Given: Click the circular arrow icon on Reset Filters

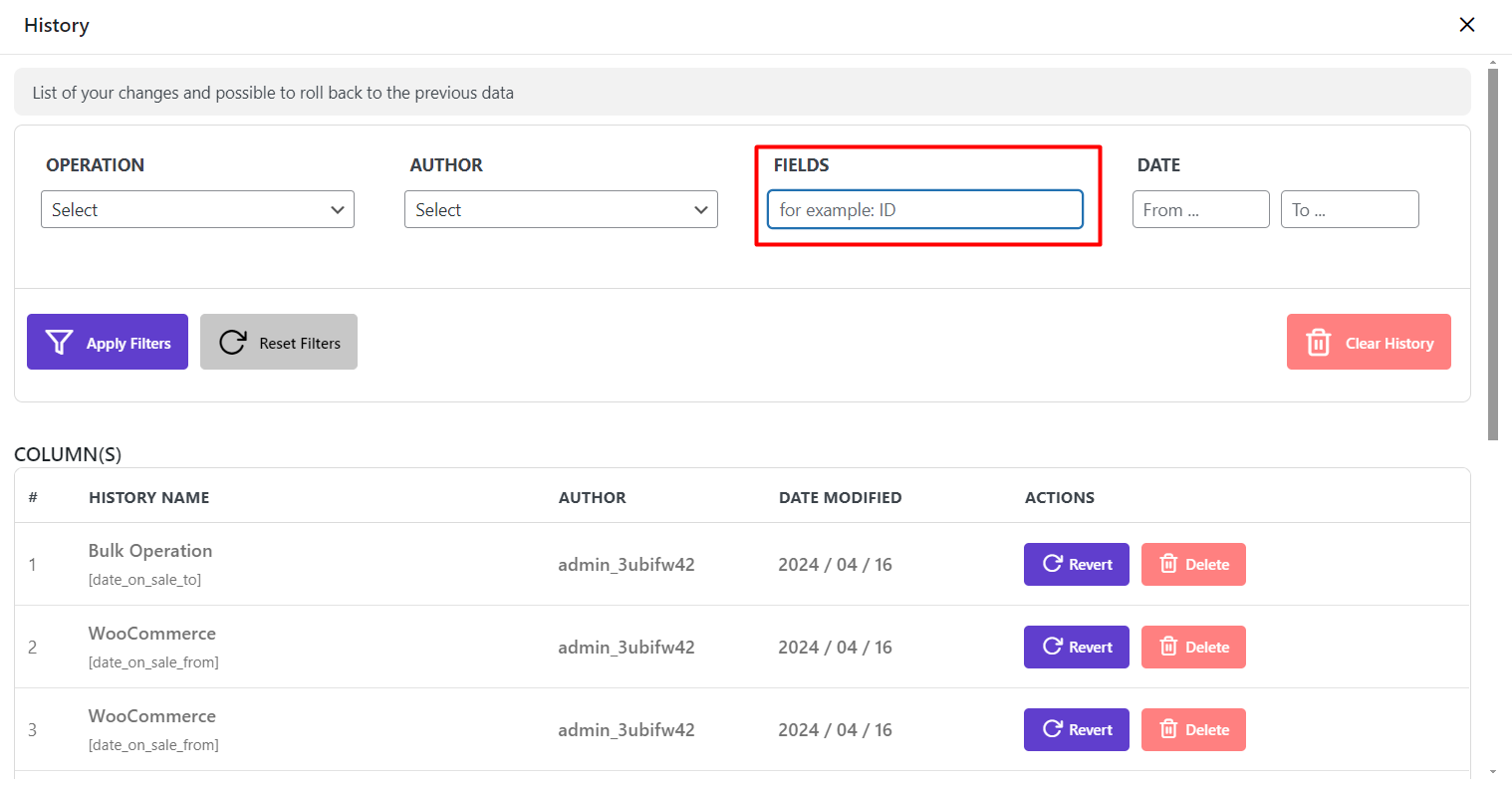Looking at the screenshot, I should click(233, 343).
